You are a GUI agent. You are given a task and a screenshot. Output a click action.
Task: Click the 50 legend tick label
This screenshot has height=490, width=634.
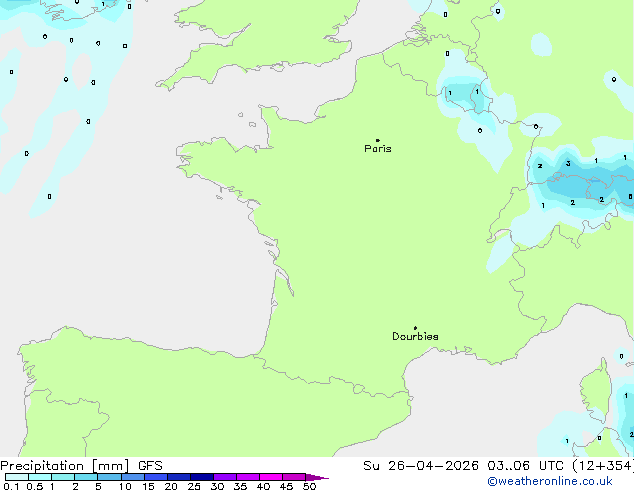tap(309, 486)
